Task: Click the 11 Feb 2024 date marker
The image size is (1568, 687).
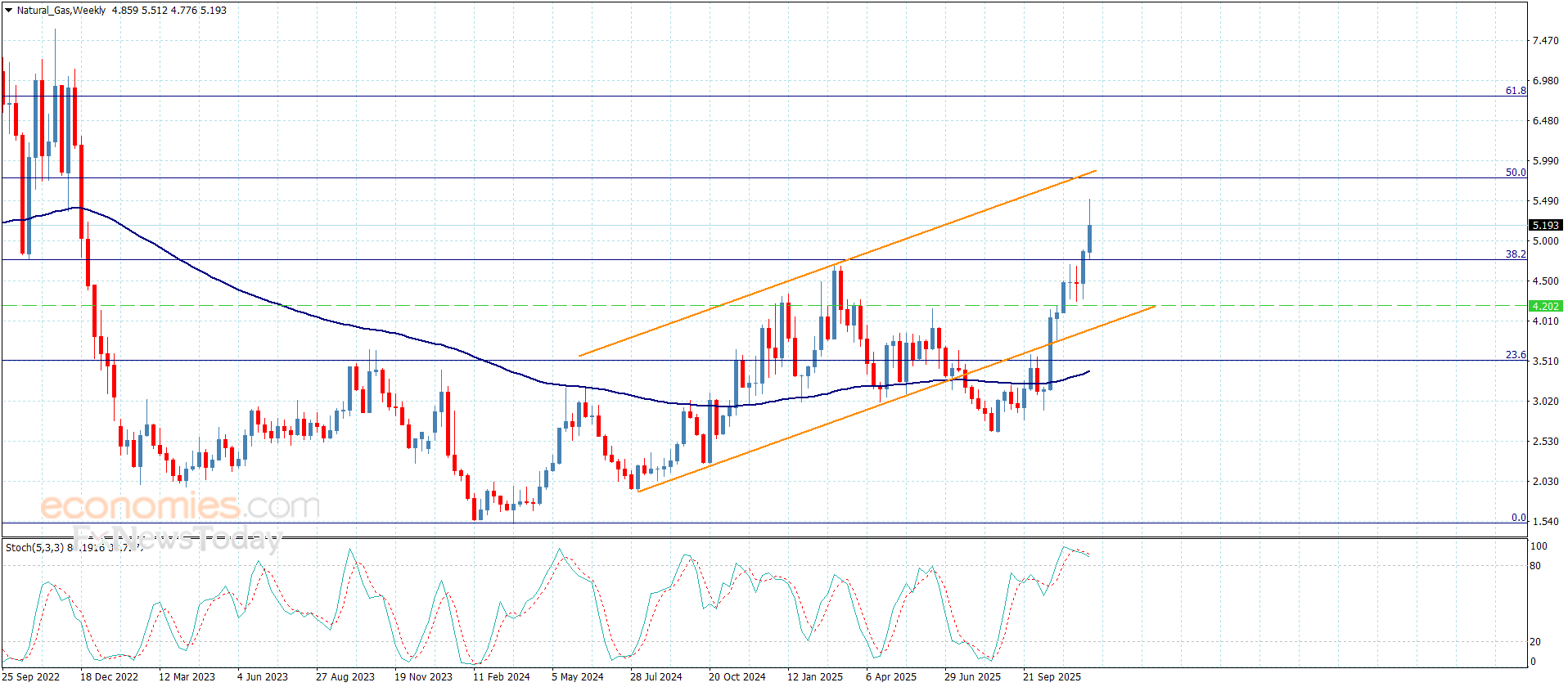Action: tap(501, 676)
